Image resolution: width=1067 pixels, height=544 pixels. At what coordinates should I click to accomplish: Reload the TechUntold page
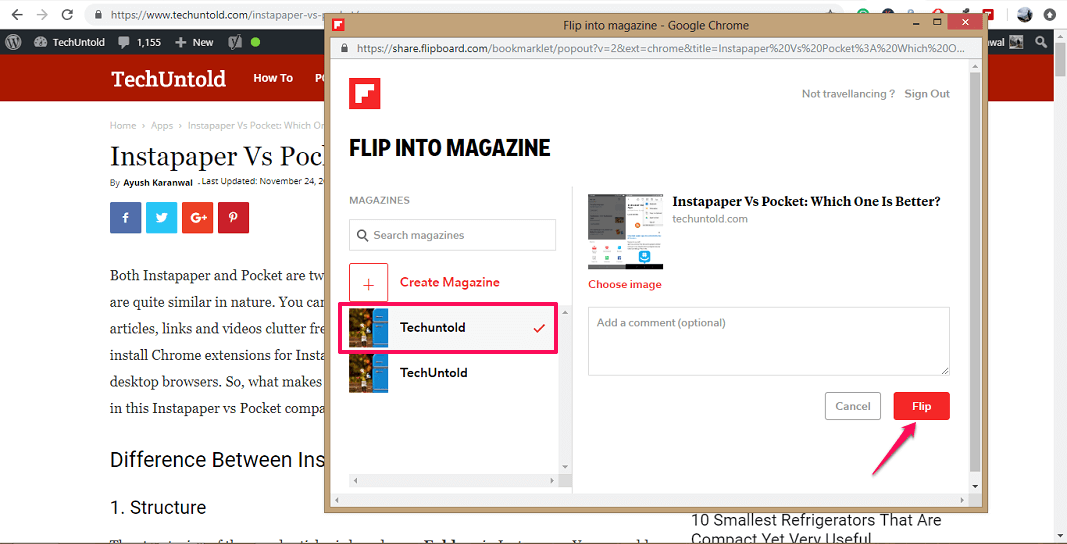(x=67, y=14)
